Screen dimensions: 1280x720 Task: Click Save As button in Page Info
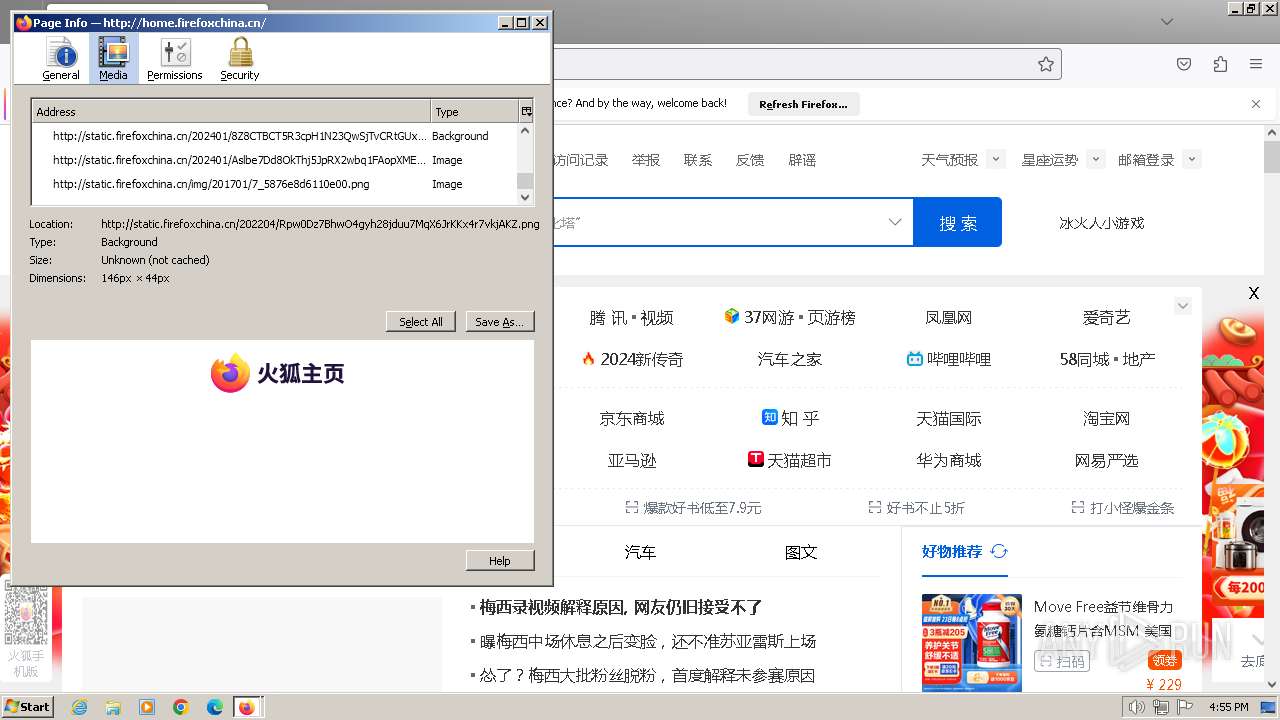click(x=500, y=322)
